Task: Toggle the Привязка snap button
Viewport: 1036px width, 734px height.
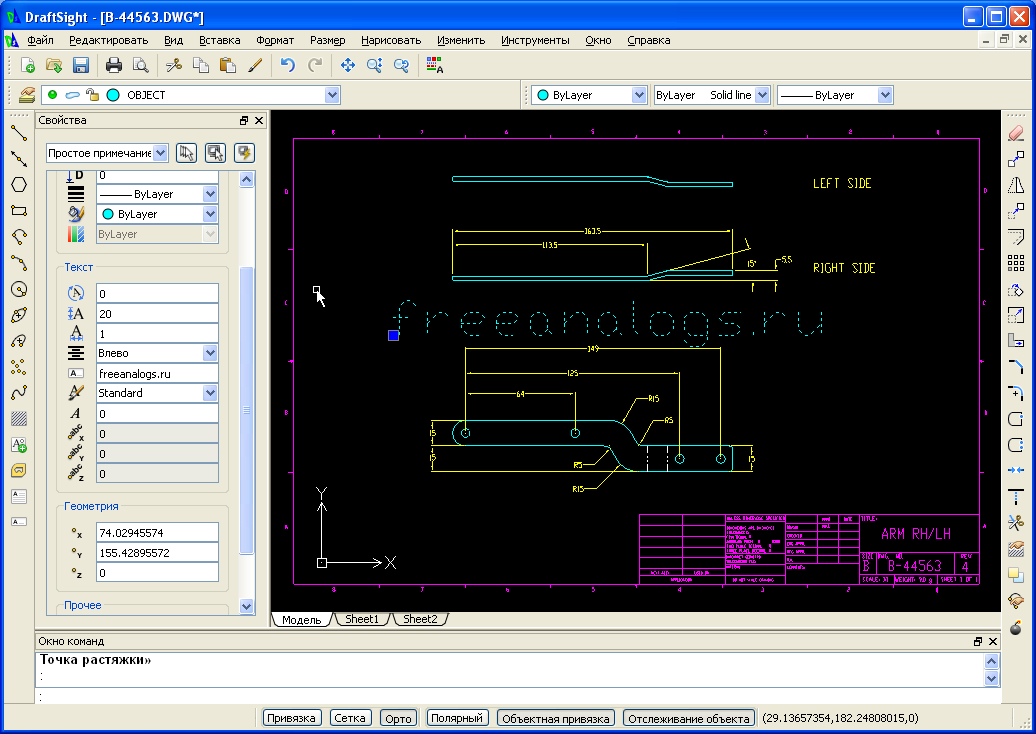Action: [291, 718]
